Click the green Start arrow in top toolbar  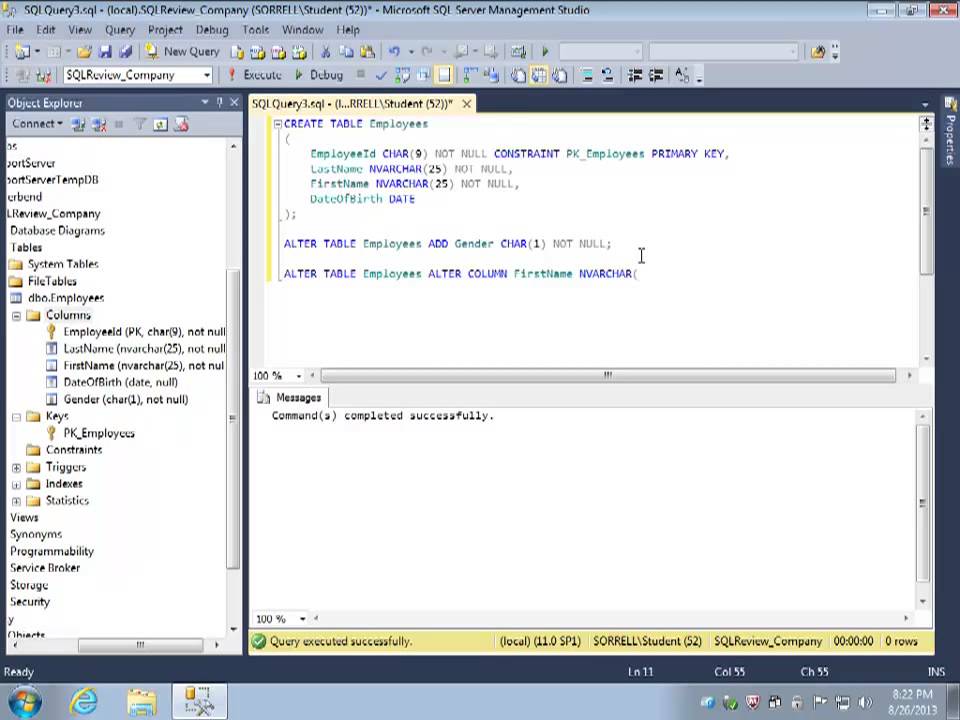pyautogui.click(x=545, y=52)
